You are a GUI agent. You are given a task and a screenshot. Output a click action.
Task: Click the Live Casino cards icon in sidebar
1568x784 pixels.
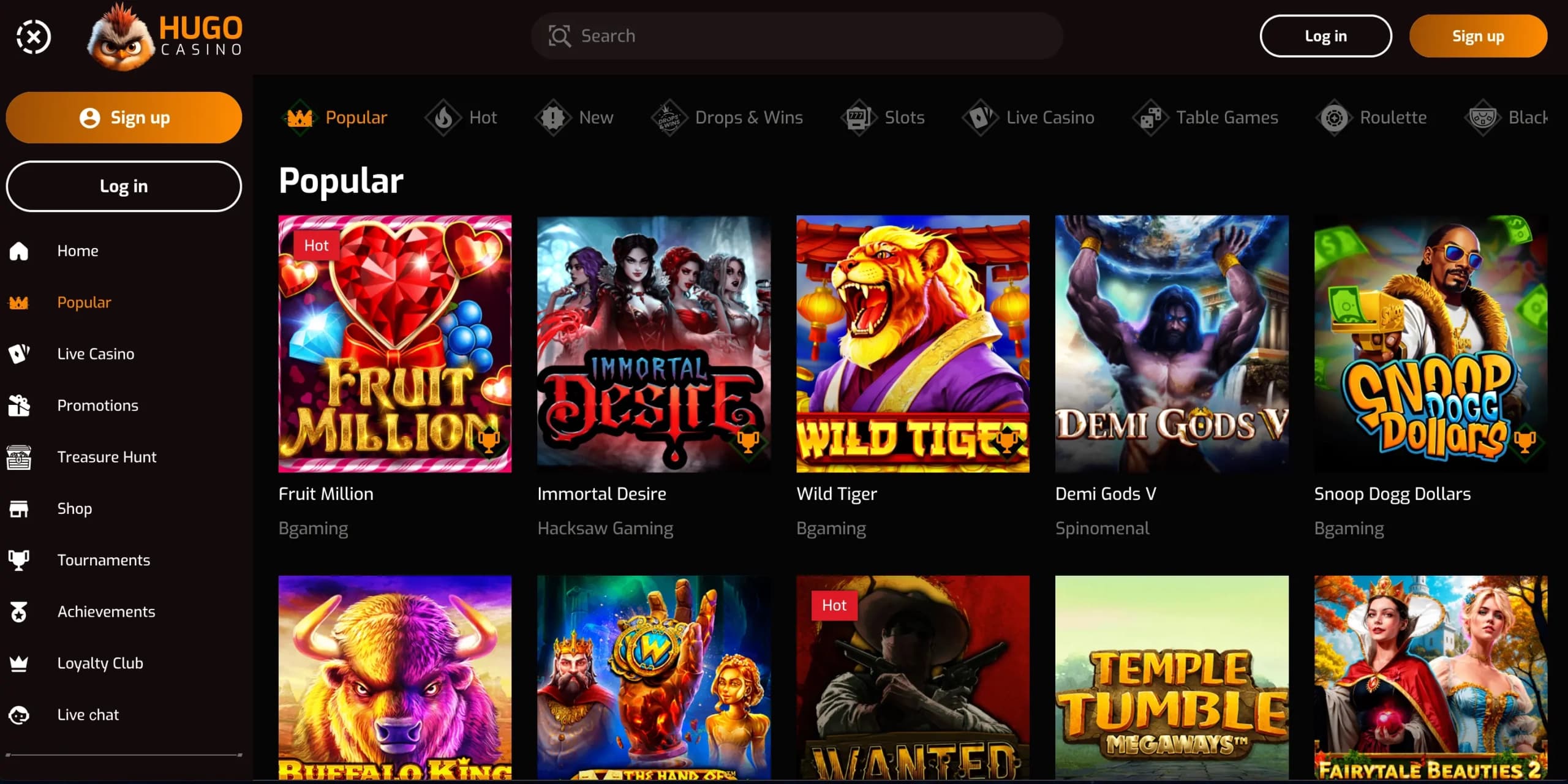tap(19, 353)
